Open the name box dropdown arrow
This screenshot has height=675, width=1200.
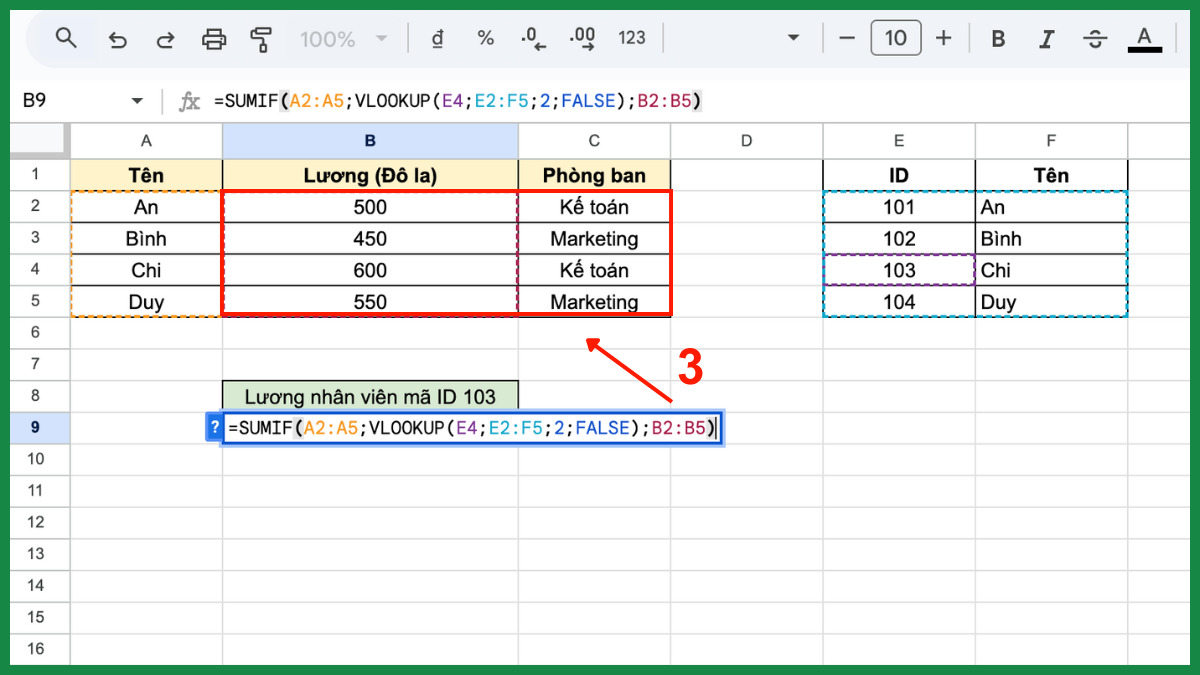coord(137,101)
